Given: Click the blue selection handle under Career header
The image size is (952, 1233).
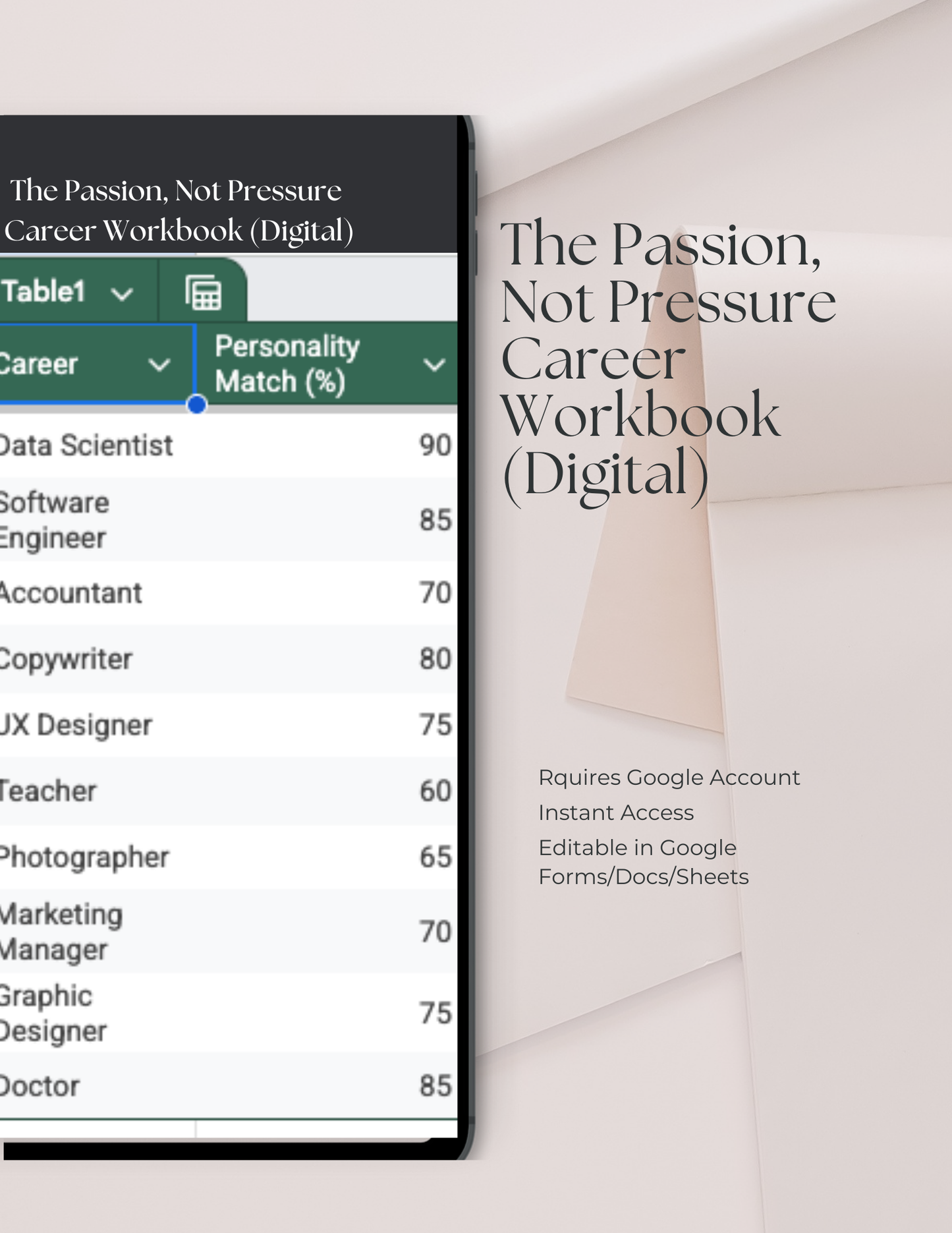Looking at the screenshot, I should [x=196, y=405].
